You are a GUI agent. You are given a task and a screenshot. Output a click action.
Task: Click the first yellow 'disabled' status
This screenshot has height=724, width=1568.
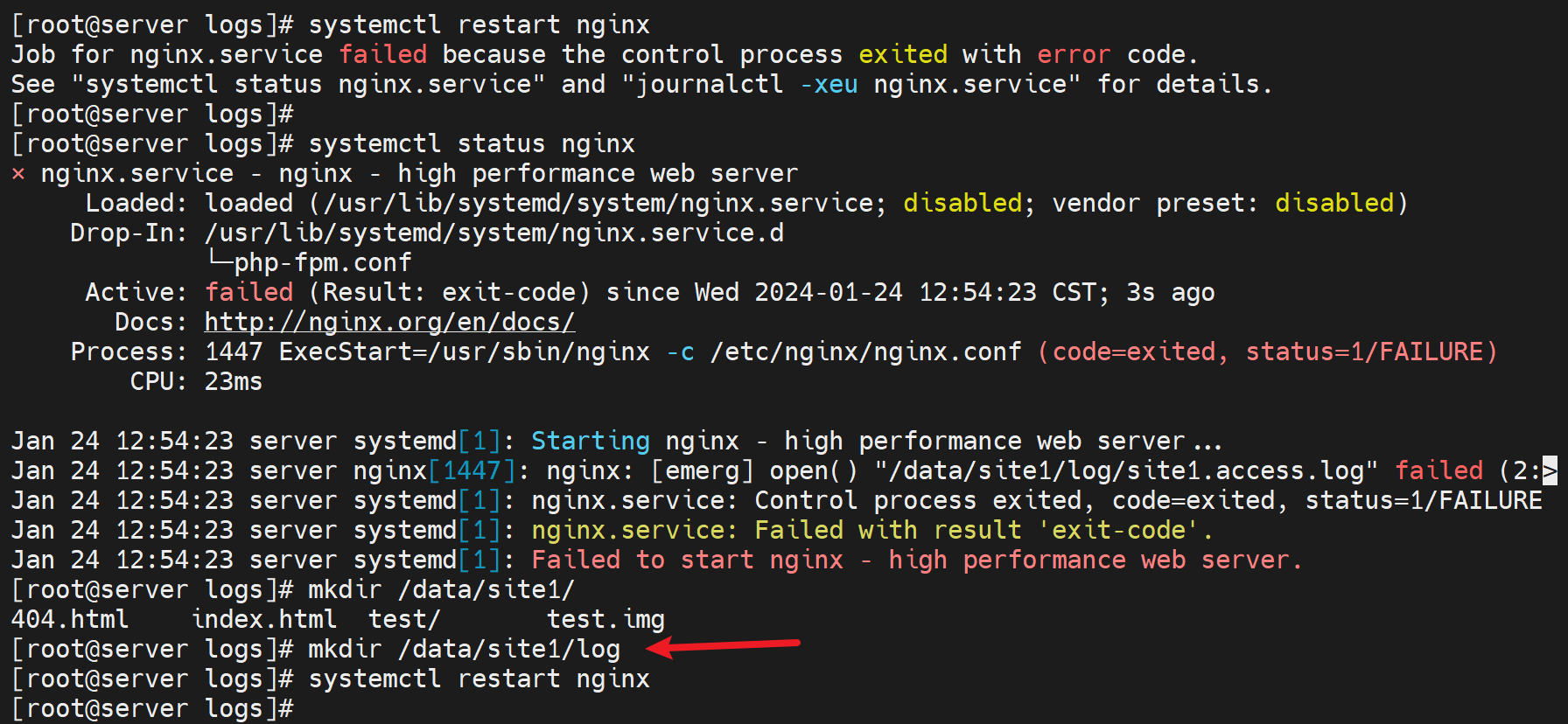coord(962,203)
